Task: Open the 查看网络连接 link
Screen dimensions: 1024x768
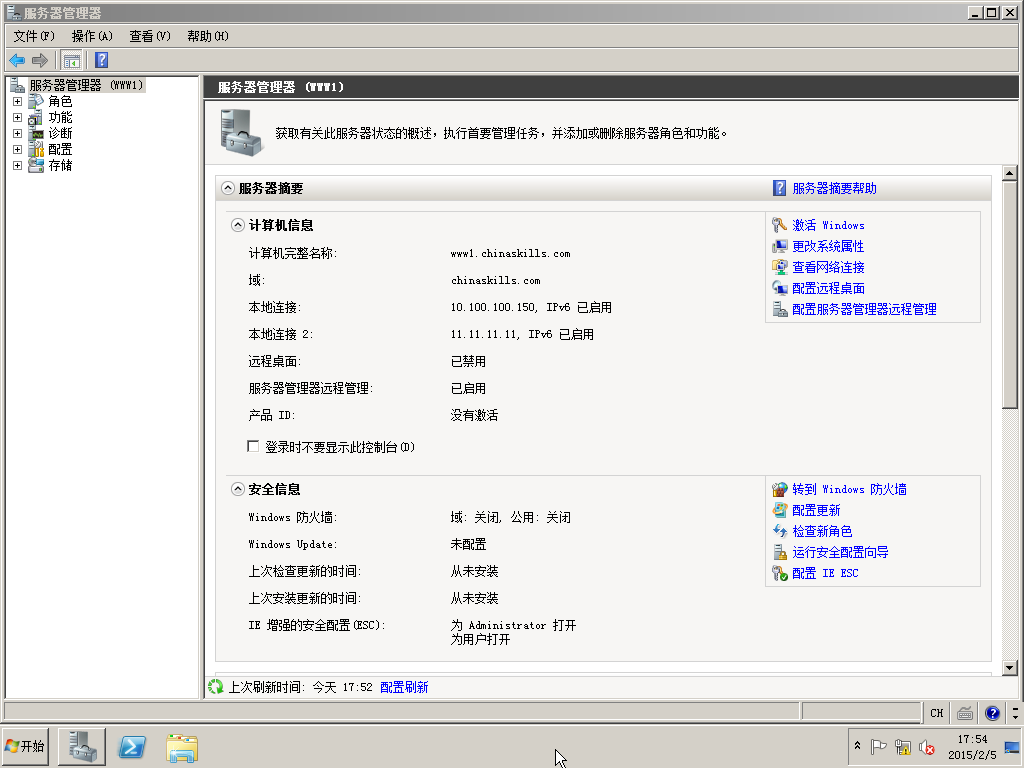Action: click(828, 267)
